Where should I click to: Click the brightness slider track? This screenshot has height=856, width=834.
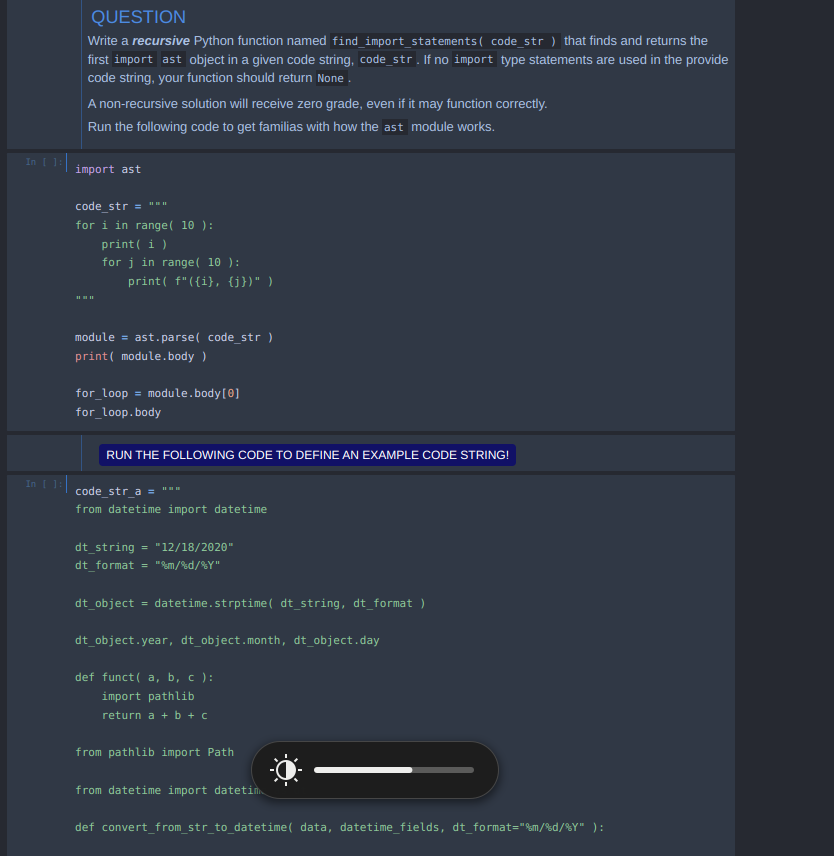pyautogui.click(x=393, y=770)
